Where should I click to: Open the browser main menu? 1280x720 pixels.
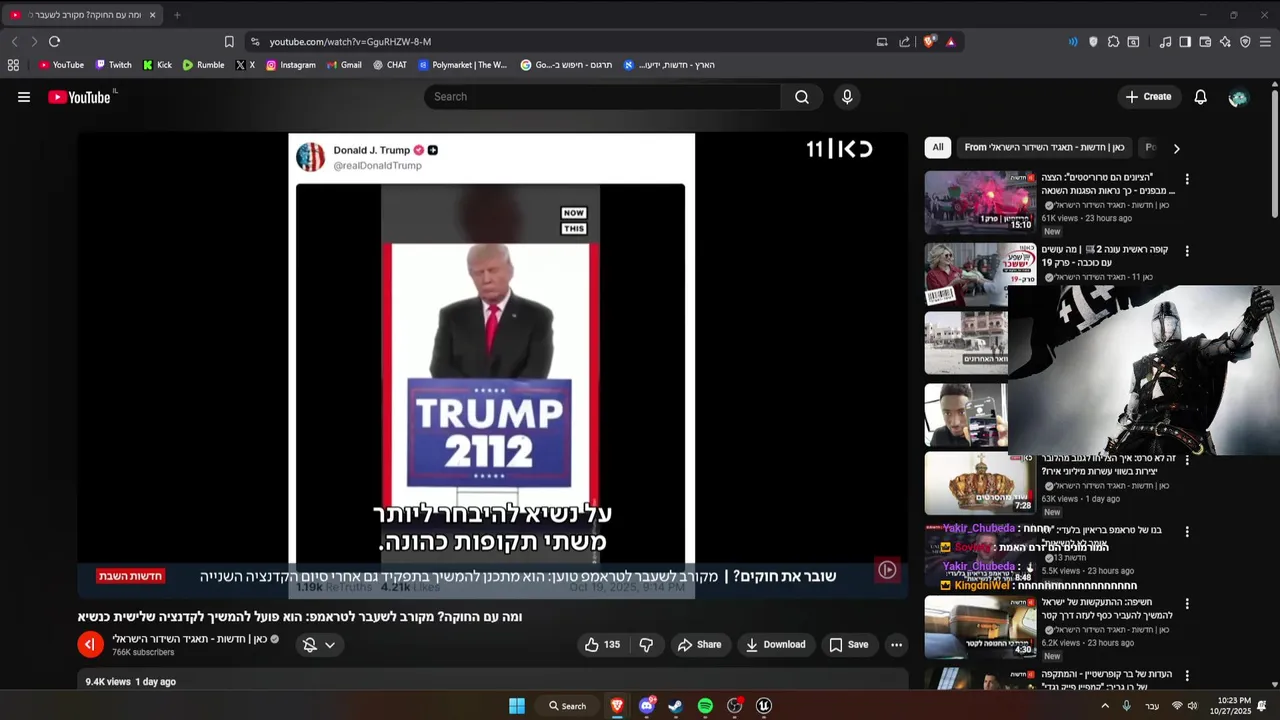tap(1265, 42)
